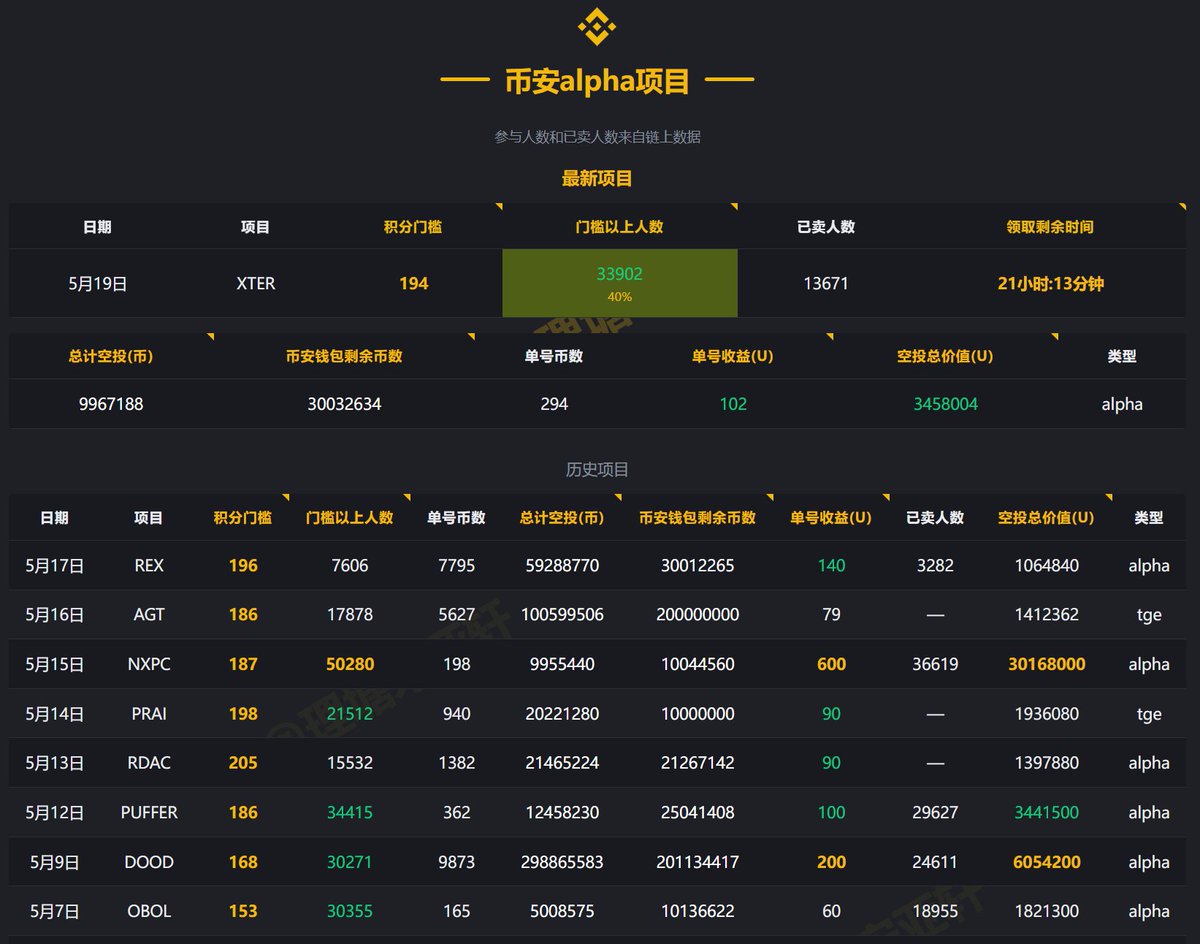Click 单号收益(U) header in history table

[831, 518]
